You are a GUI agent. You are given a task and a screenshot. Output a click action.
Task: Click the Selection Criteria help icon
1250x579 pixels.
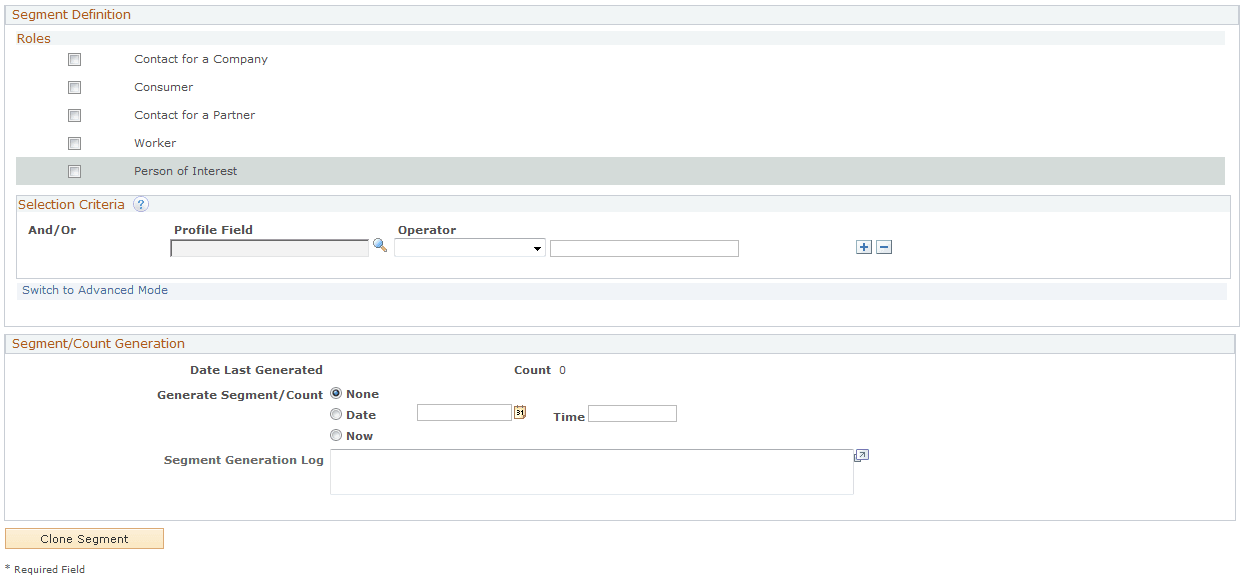[x=141, y=204]
